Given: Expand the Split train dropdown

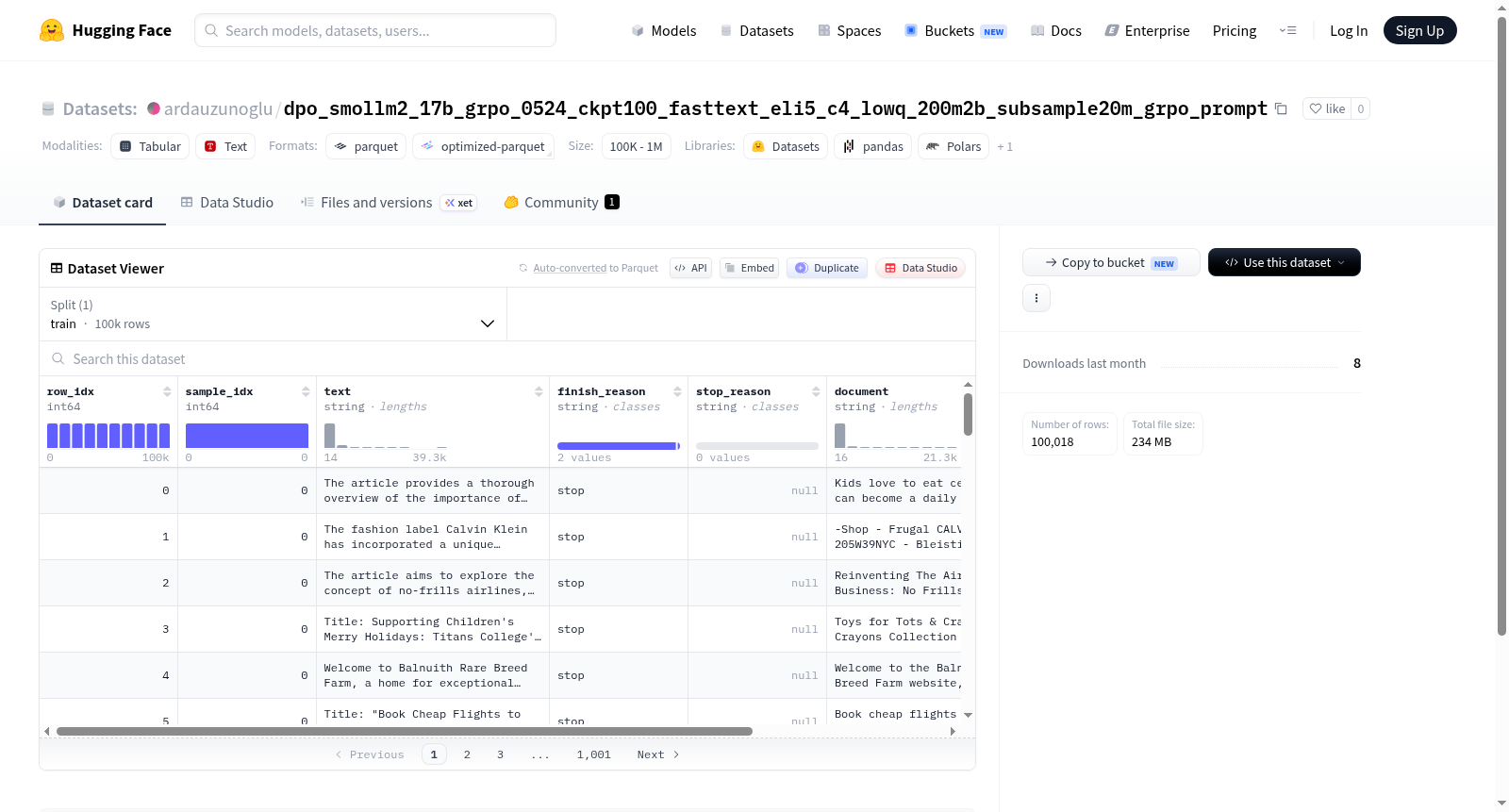Looking at the screenshot, I should coord(274,314).
